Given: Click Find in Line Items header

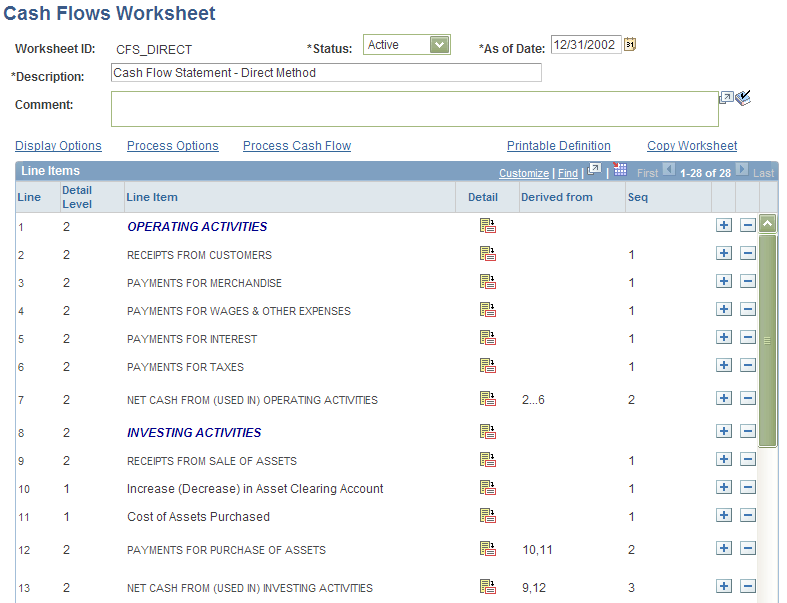Looking at the screenshot, I should click(x=568, y=173).
